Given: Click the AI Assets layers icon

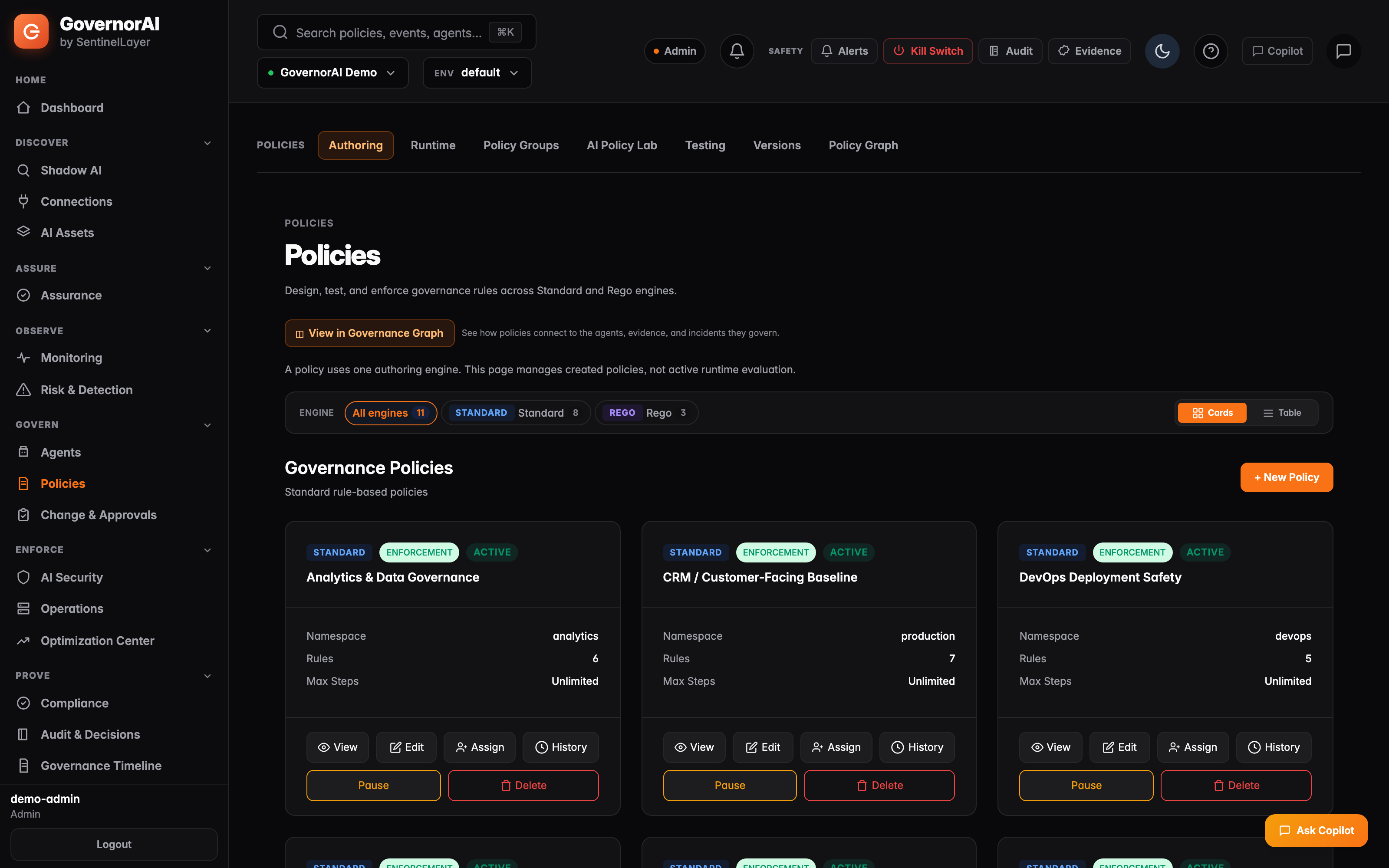Looking at the screenshot, I should point(23,232).
